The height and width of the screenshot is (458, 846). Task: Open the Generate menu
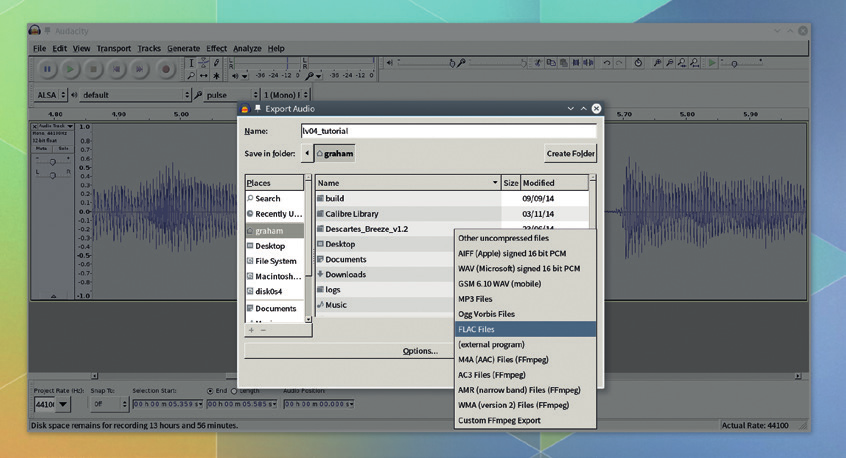click(183, 49)
